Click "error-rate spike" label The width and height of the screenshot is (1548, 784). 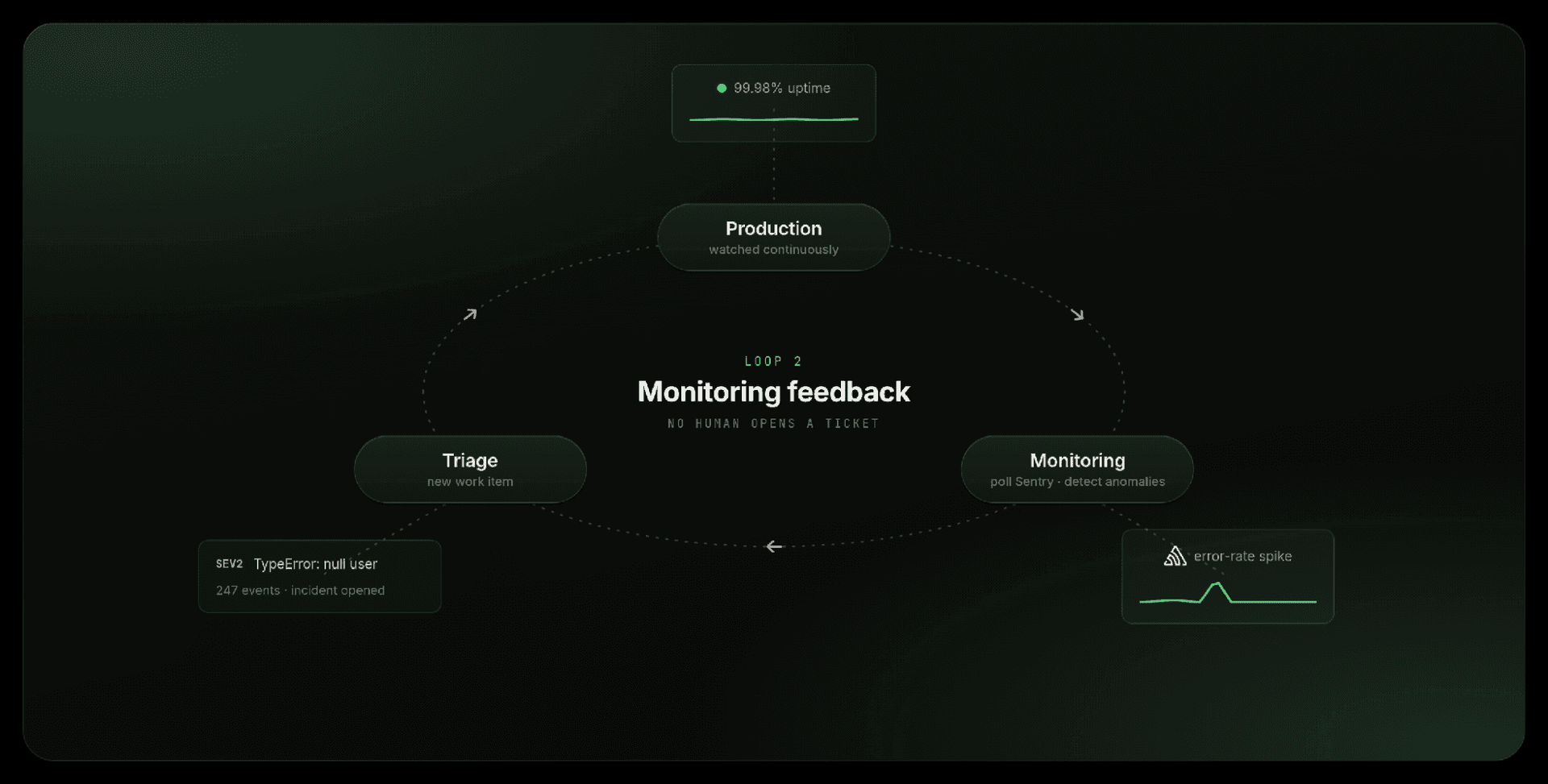tap(1242, 556)
